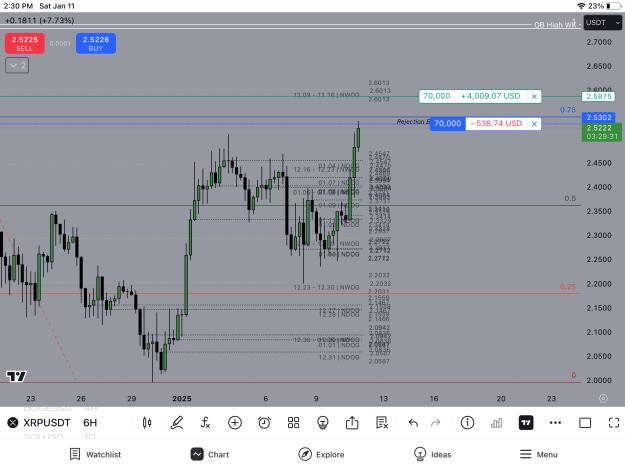
Task: Open the XRPUSDT symbol search
Action: (47, 422)
